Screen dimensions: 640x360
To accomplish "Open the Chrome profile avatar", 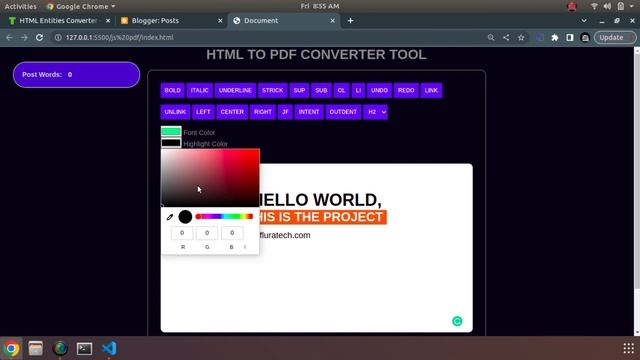I will (585, 37).
